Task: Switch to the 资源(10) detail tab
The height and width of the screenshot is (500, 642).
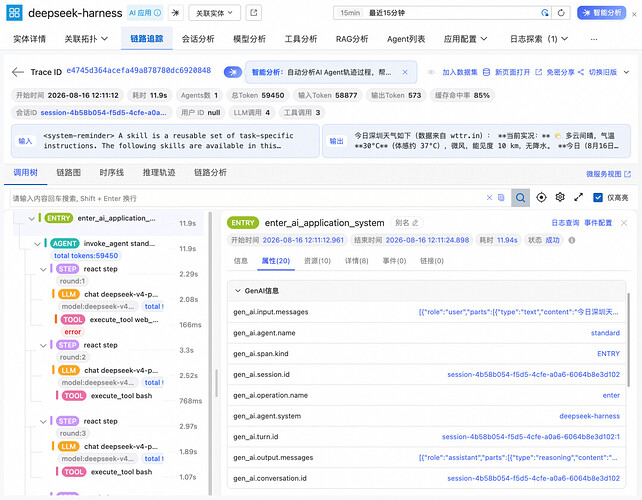Action: (x=317, y=261)
